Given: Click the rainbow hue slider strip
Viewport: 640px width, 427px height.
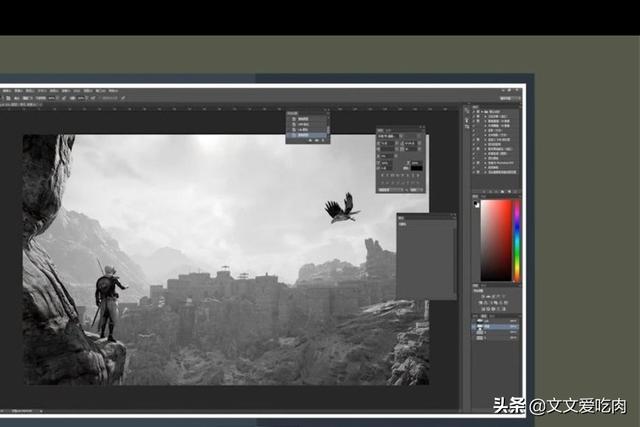Looking at the screenshot, I should tap(516, 240).
